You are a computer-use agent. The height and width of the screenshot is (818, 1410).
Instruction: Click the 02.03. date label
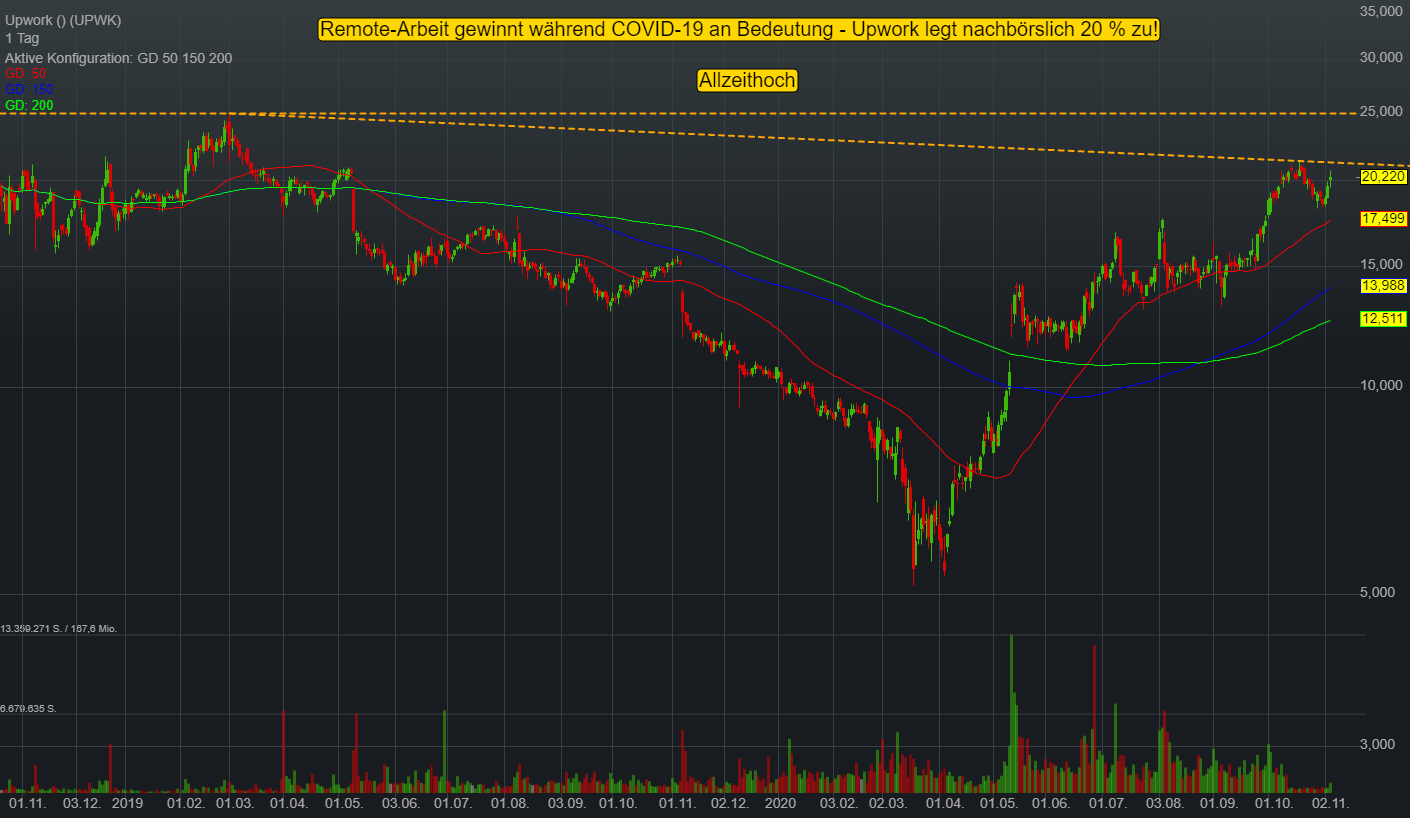tap(887, 803)
